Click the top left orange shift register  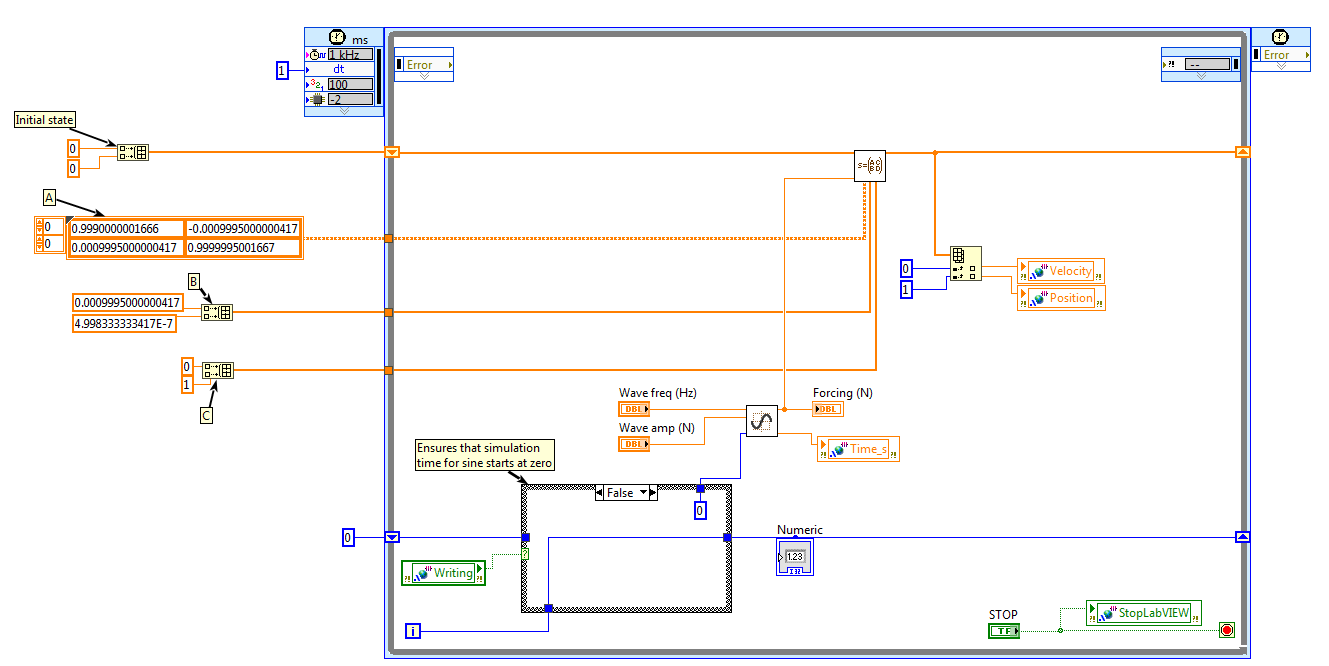(x=392, y=152)
